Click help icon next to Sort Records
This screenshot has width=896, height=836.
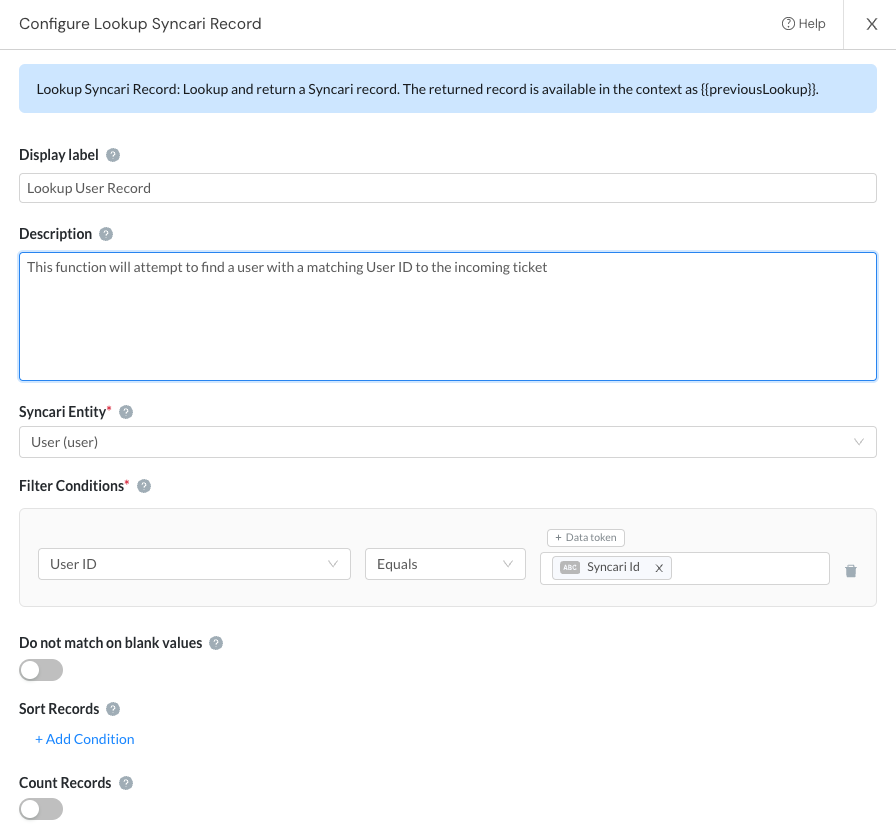pos(113,709)
